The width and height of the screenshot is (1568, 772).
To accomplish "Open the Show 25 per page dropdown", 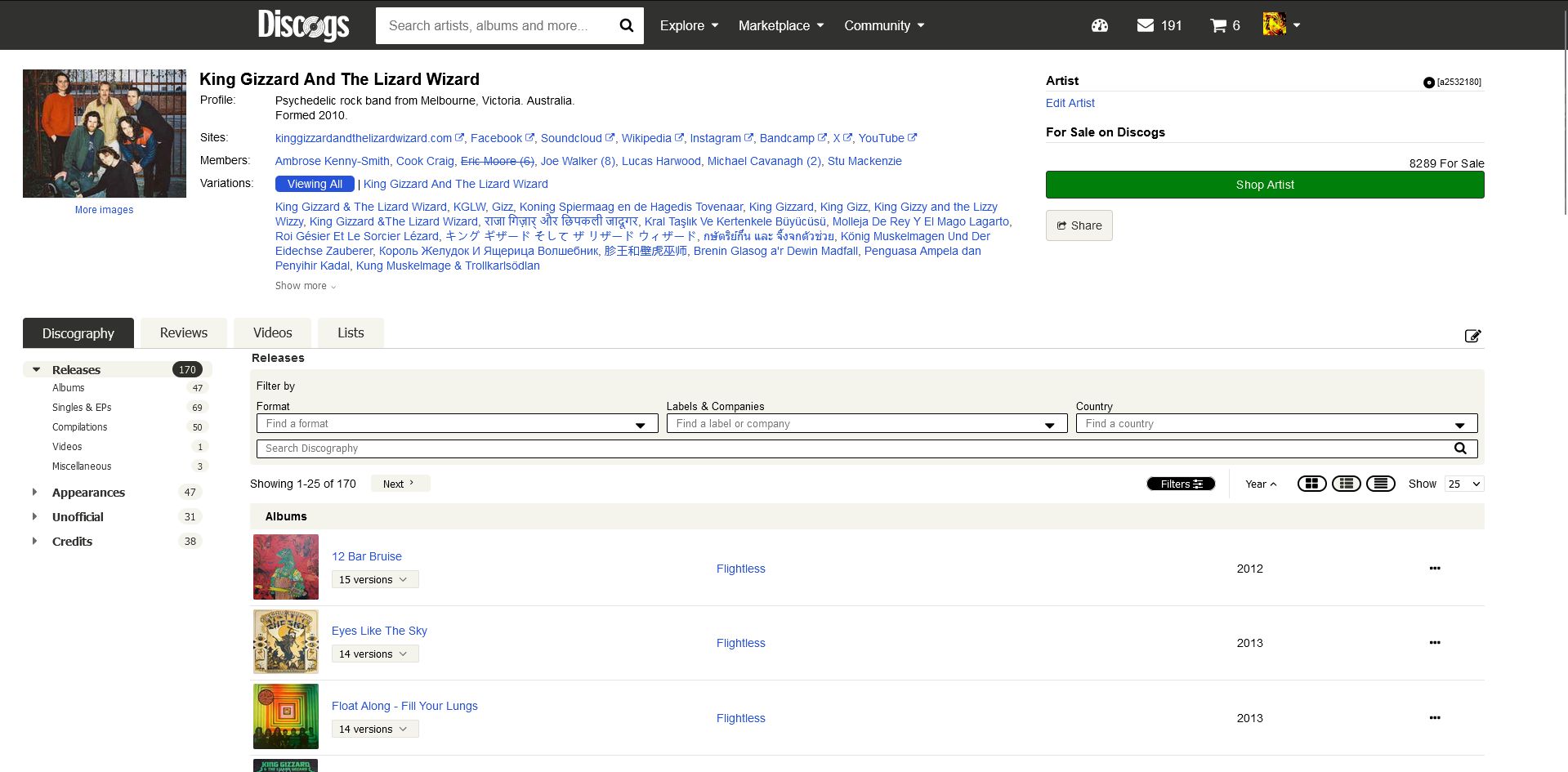I will 1464,484.
